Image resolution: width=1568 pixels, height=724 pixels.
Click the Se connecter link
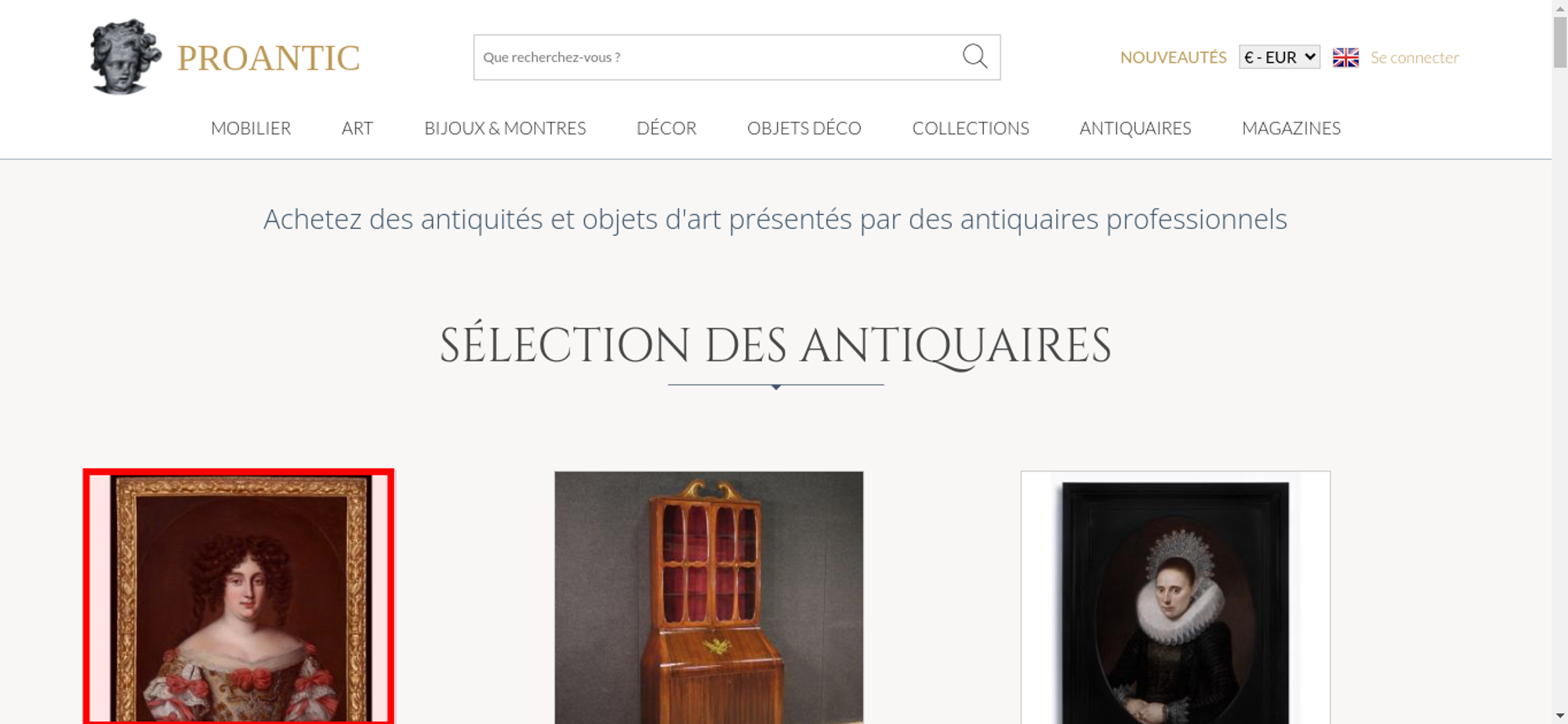coord(1414,57)
